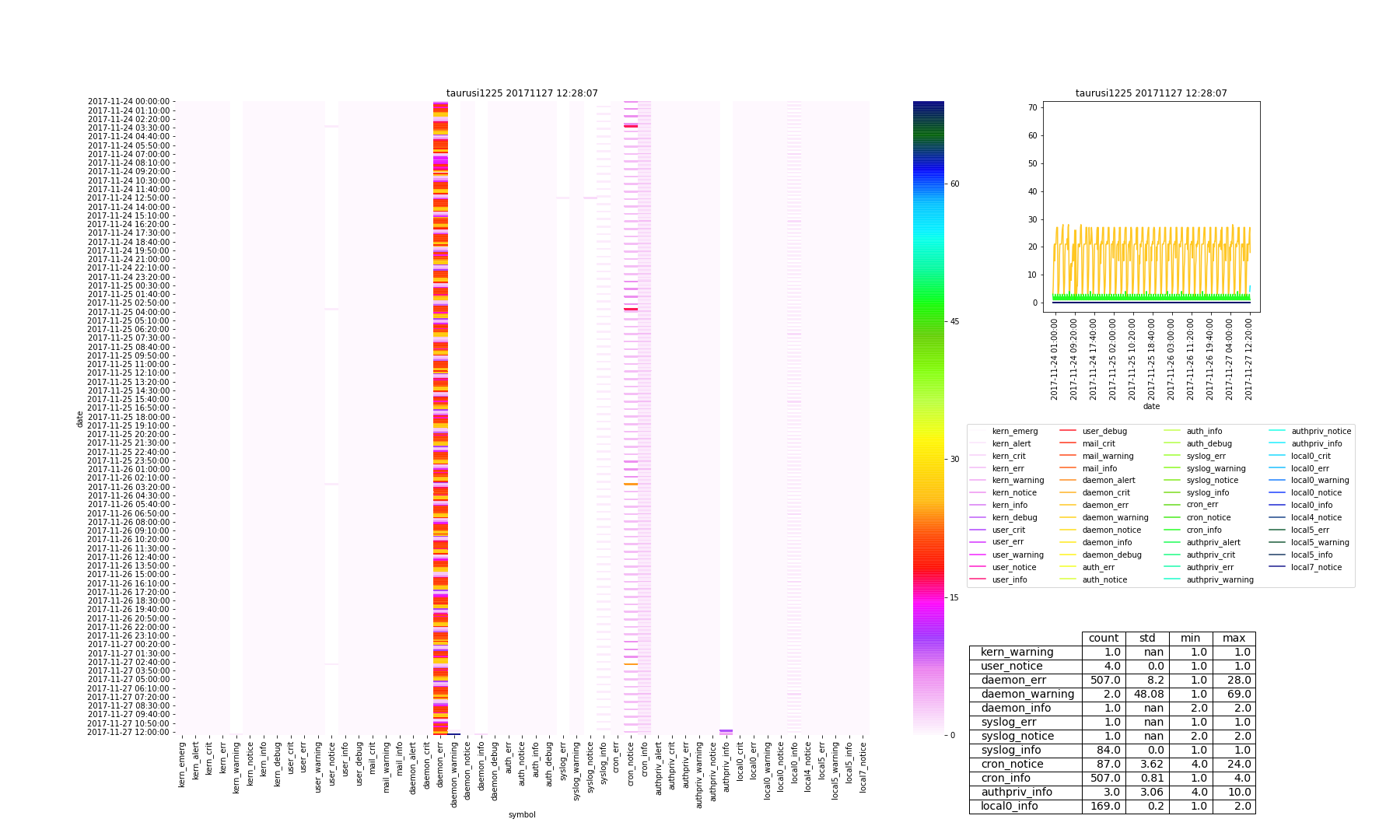
Task: Click the colorbar at the 60 tick
Action: click(x=928, y=184)
